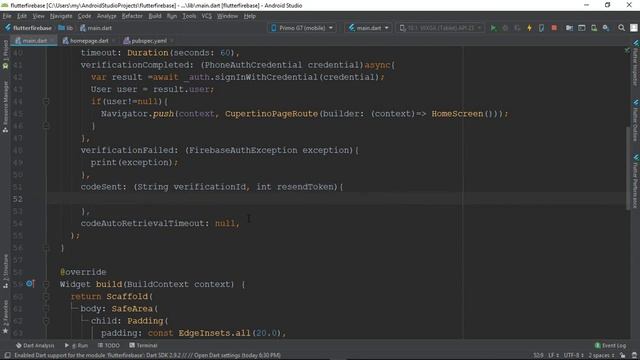Close the homepage.dart tab
640x360 pixels.
(x=113, y=41)
